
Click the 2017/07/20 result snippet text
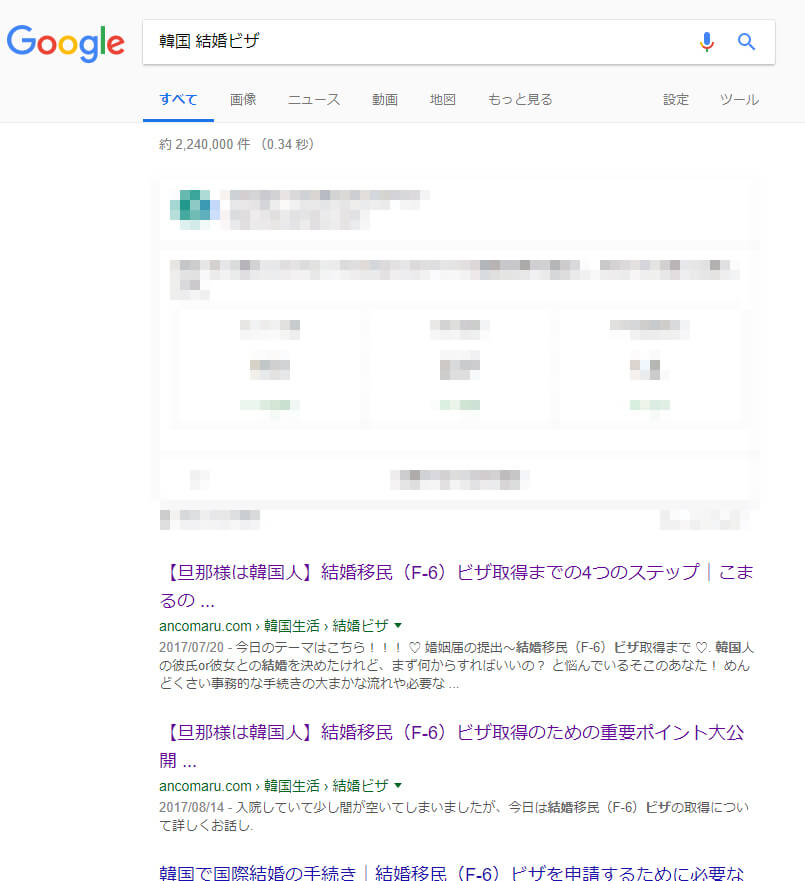point(456,665)
